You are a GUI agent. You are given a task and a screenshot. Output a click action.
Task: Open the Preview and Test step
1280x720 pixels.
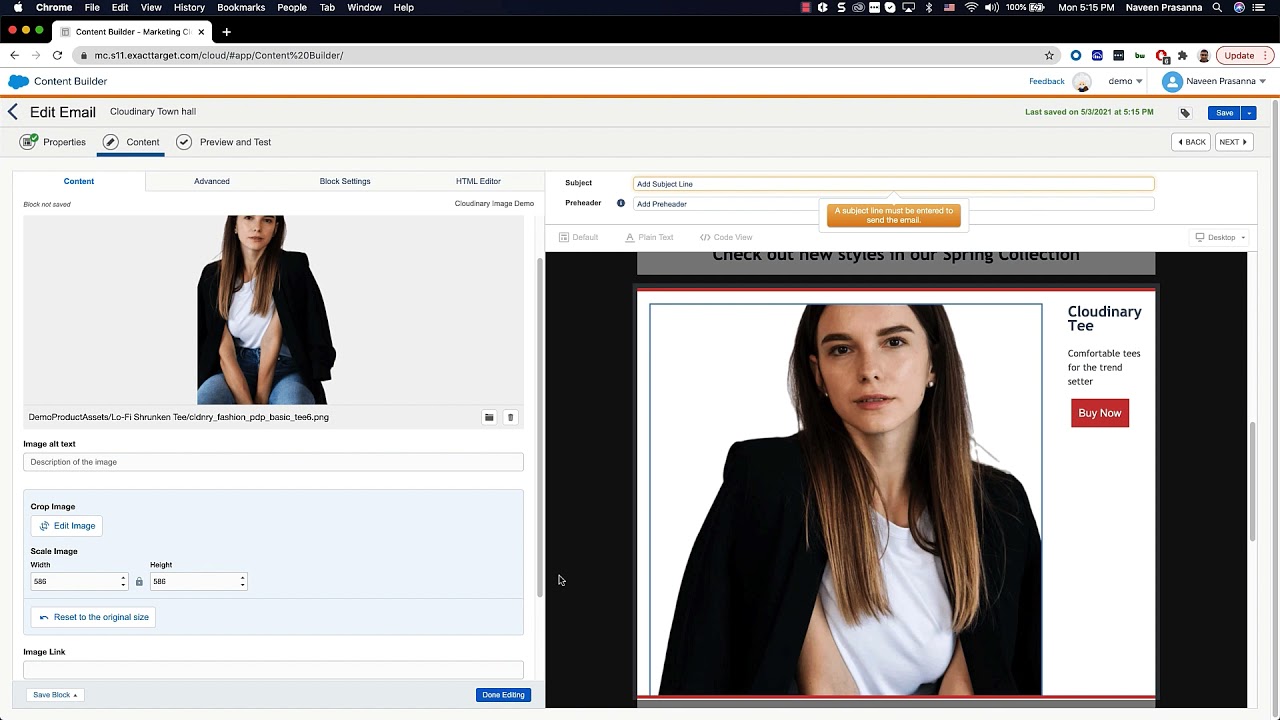(223, 142)
